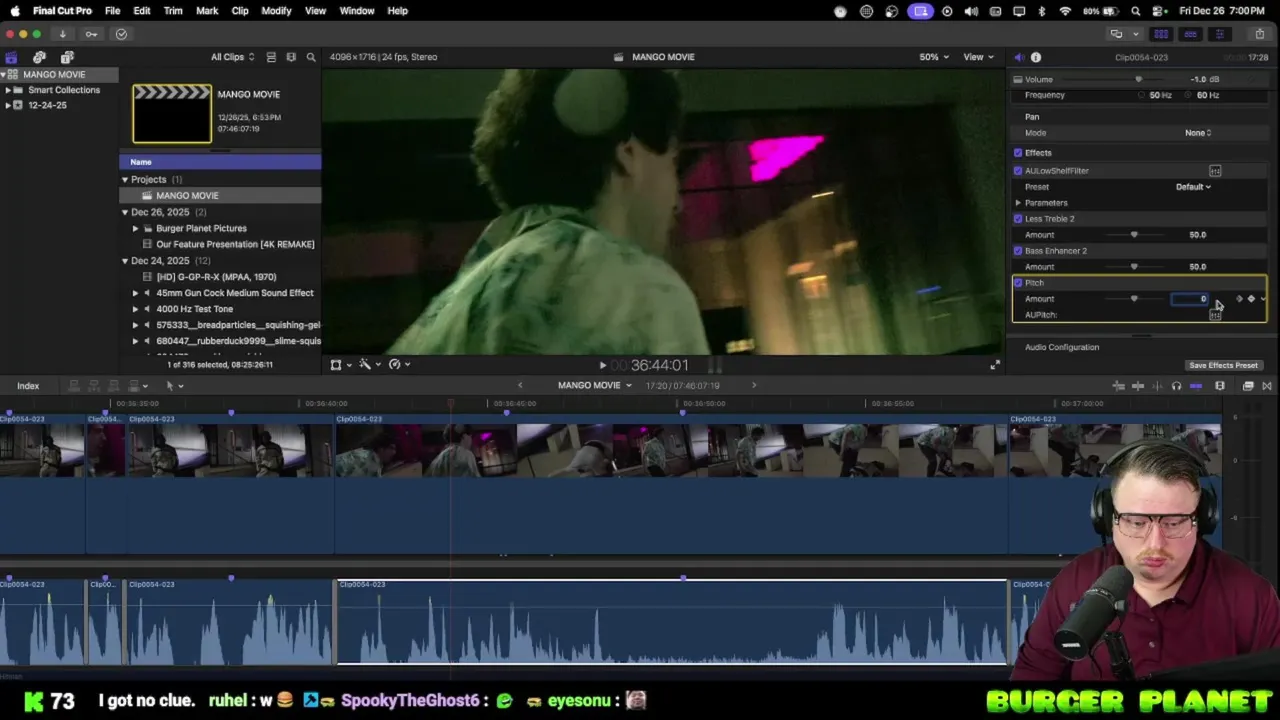Image resolution: width=1280 pixels, height=720 pixels.
Task: Disable the AULowShelfFilter effect checkbox
Action: (x=1018, y=171)
